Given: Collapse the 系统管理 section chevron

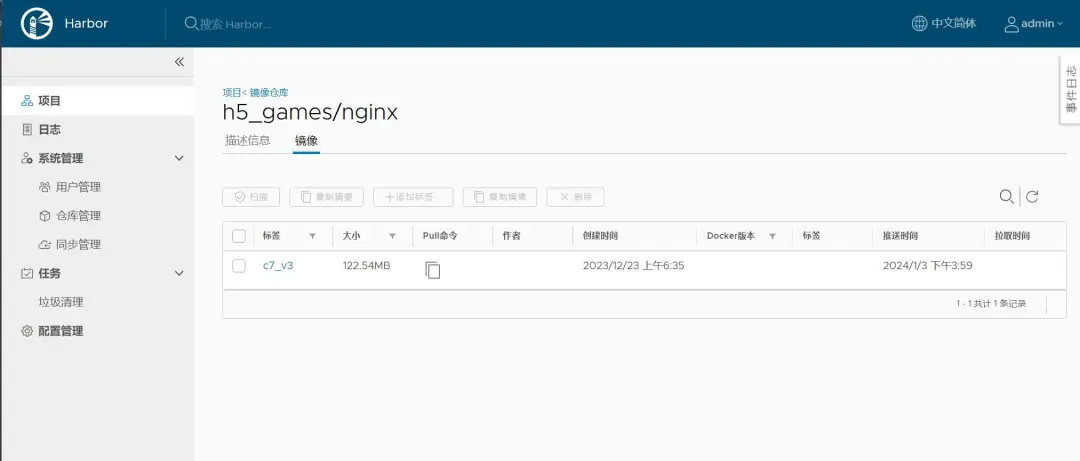Looking at the screenshot, I should coord(179,158).
